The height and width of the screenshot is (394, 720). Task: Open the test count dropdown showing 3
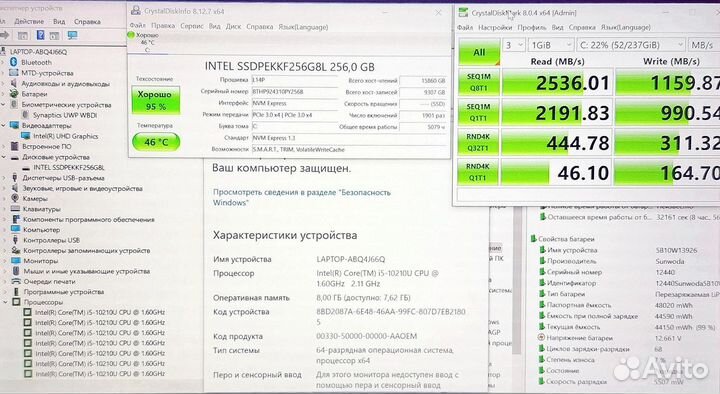(514, 45)
